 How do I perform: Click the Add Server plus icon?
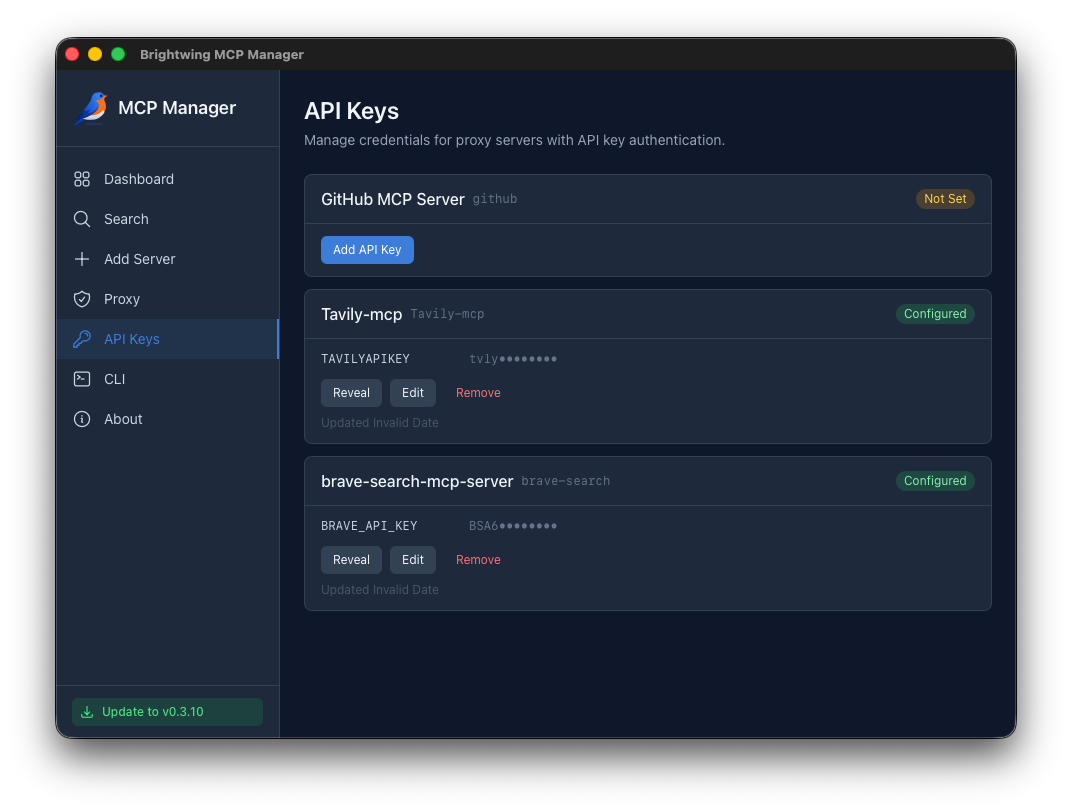[x=82, y=259]
